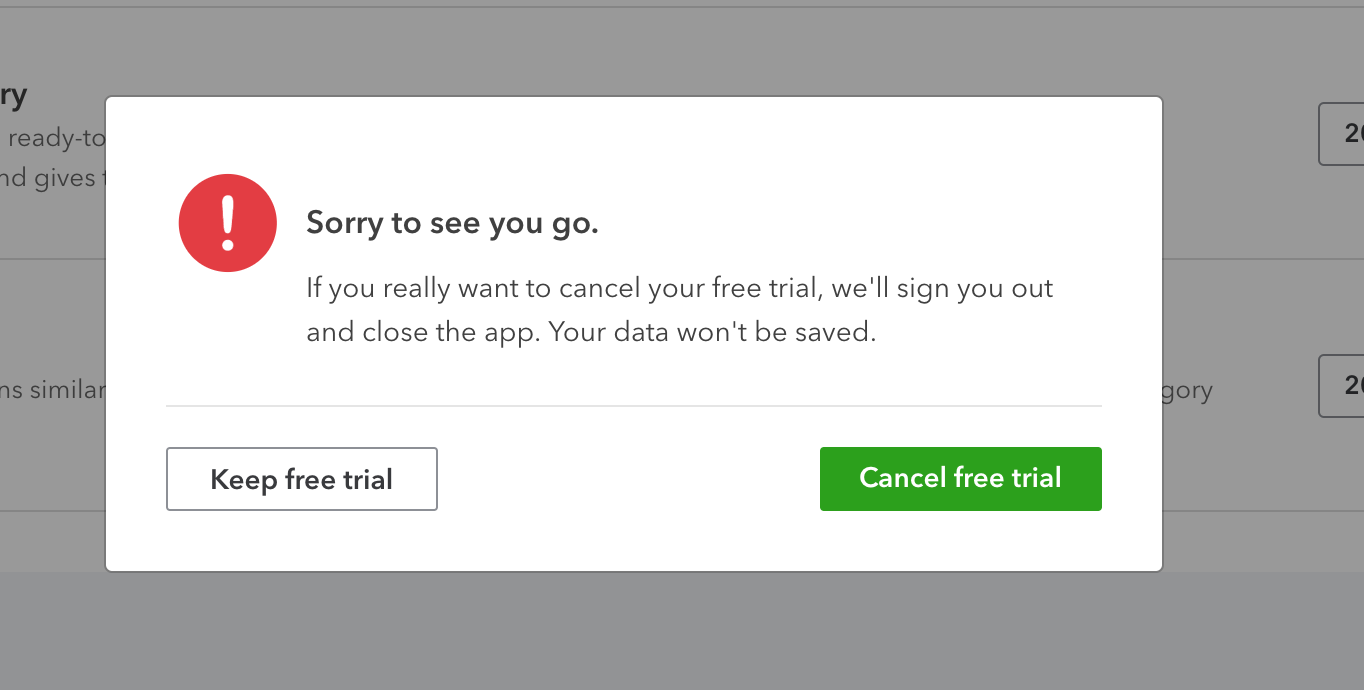Image resolution: width=1364 pixels, height=690 pixels.
Task: Click the dark gray area below the dialog
Action: (682, 632)
